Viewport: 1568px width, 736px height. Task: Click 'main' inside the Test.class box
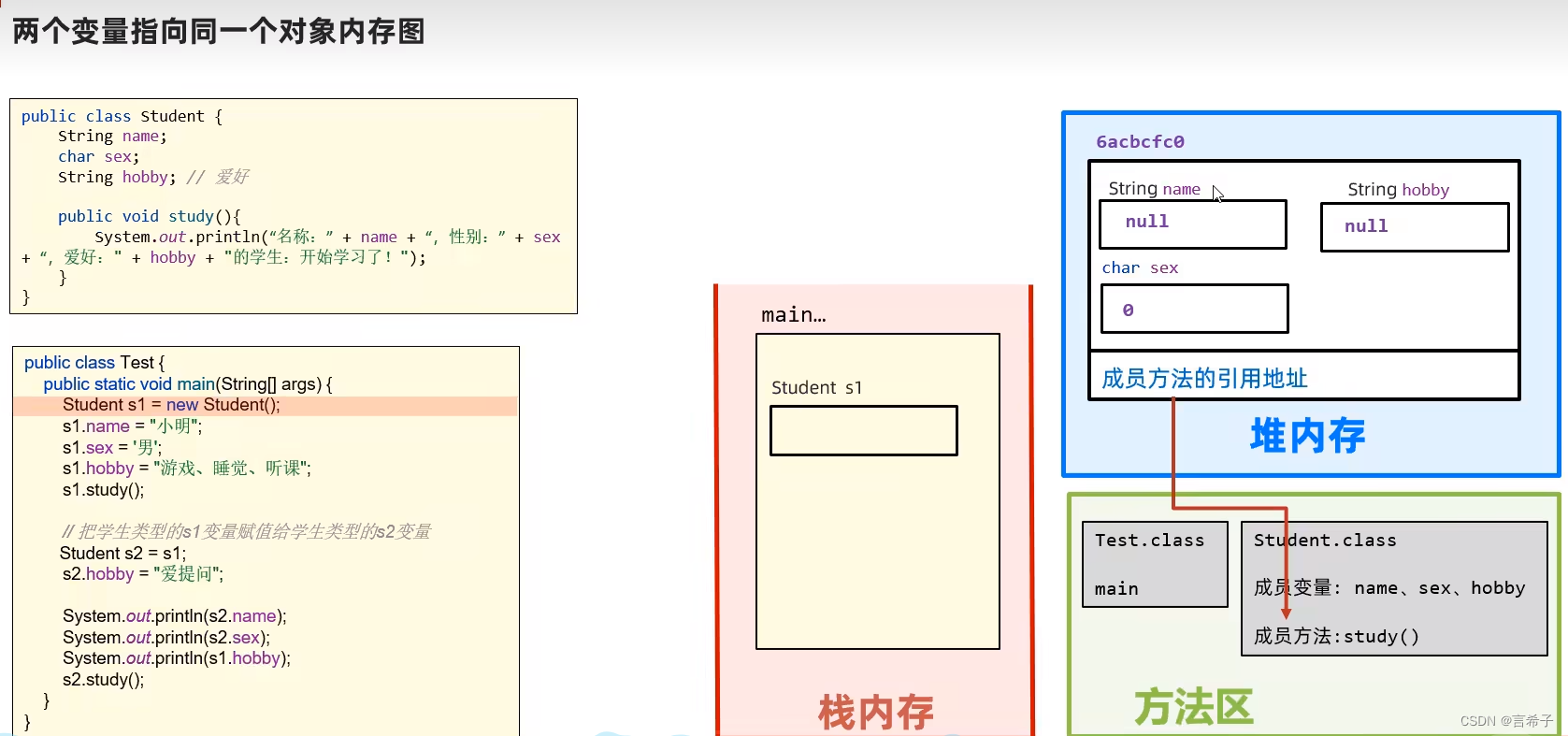(x=1116, y=589)
